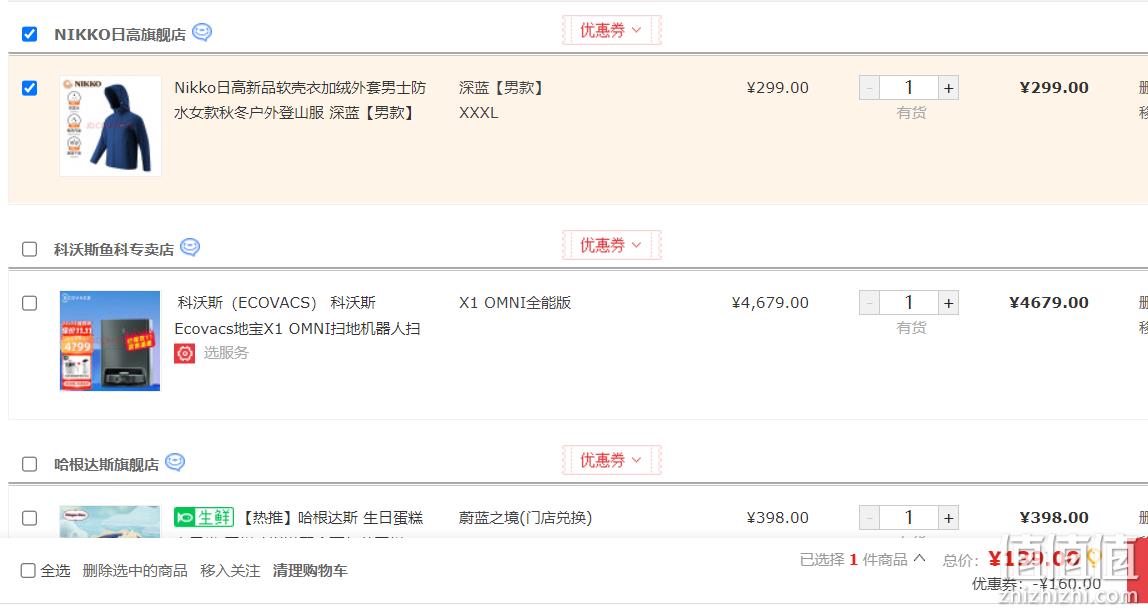
Task: Increase quantity of Nikko jacket
Action: click(x=948, y=88)
